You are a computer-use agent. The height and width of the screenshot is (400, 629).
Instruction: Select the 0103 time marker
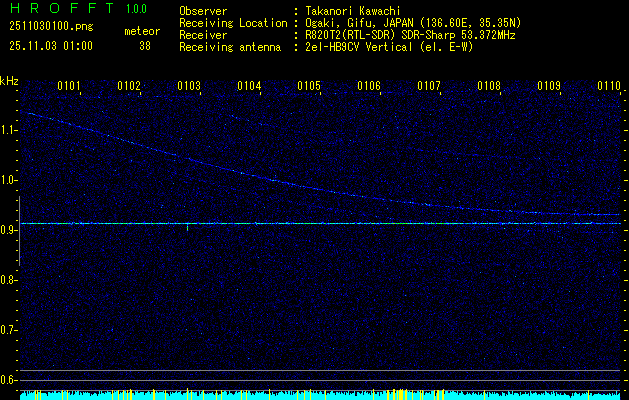point(189,86)
